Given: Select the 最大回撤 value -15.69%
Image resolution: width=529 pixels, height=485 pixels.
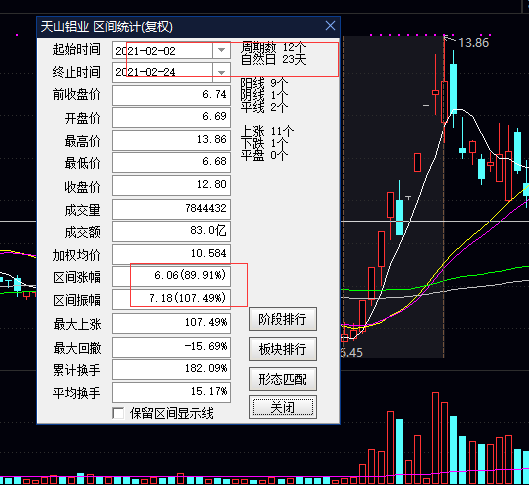Looking at the screenshot, I should tap(171, 347).
